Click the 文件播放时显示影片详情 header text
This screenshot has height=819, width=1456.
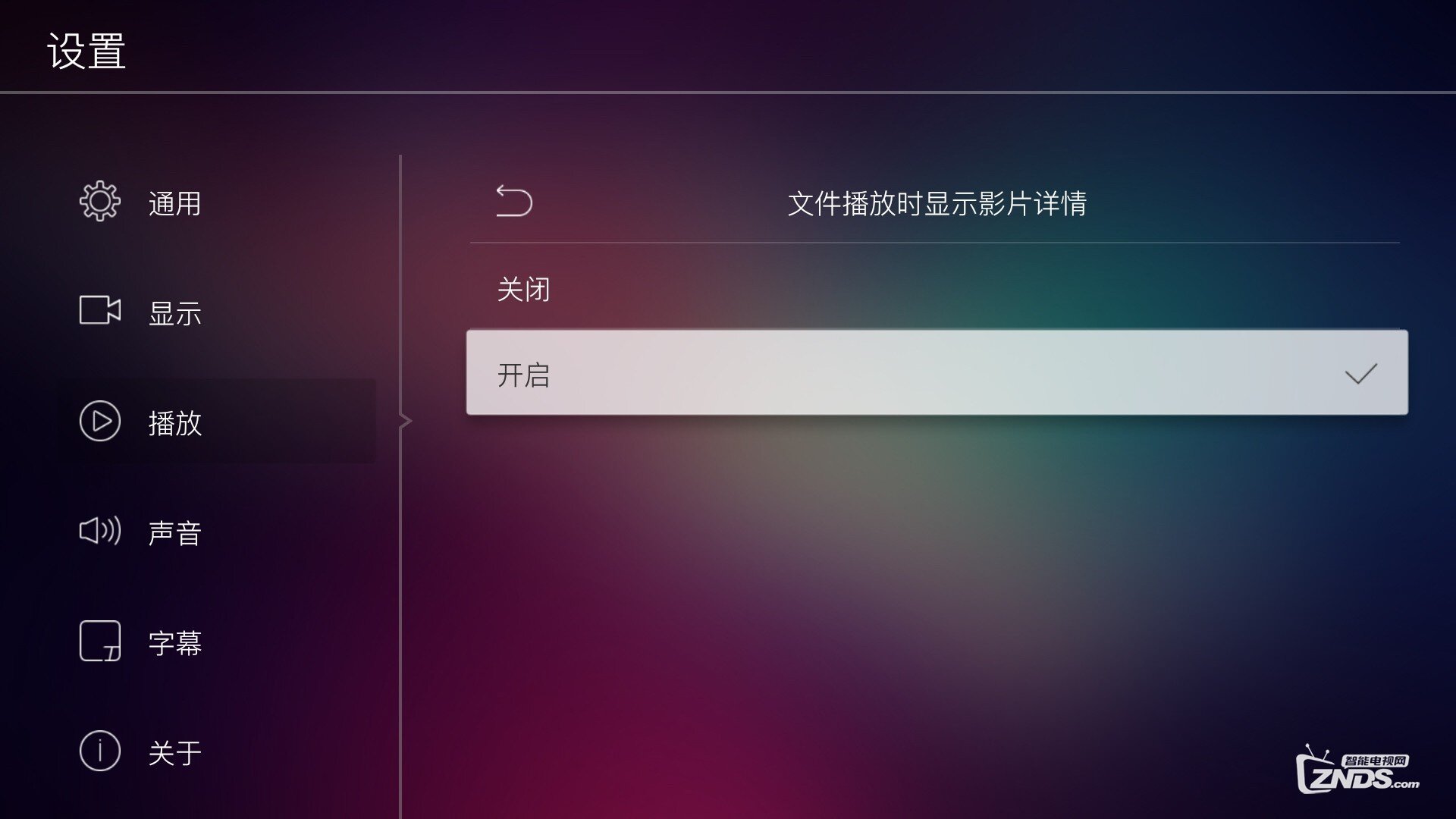click(x=937, y=203)
